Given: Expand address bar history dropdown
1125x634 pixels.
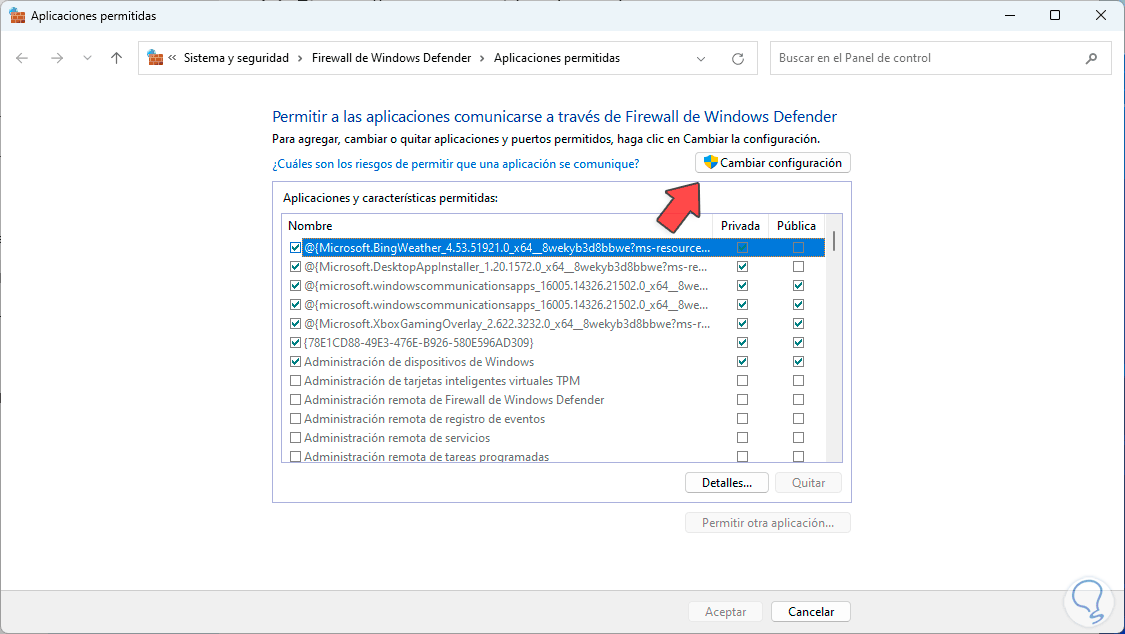Looking at the screenshot, I should tap(701, 59).
